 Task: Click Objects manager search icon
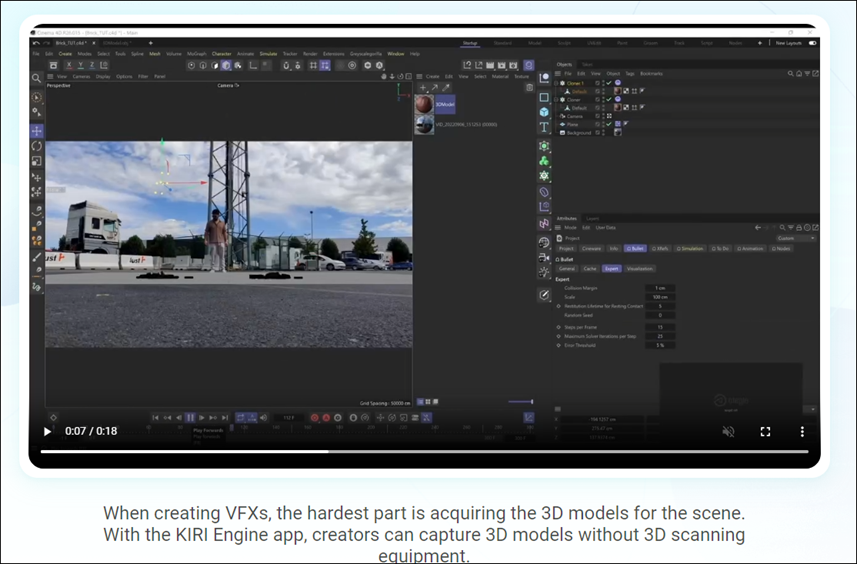click(790, 73)
